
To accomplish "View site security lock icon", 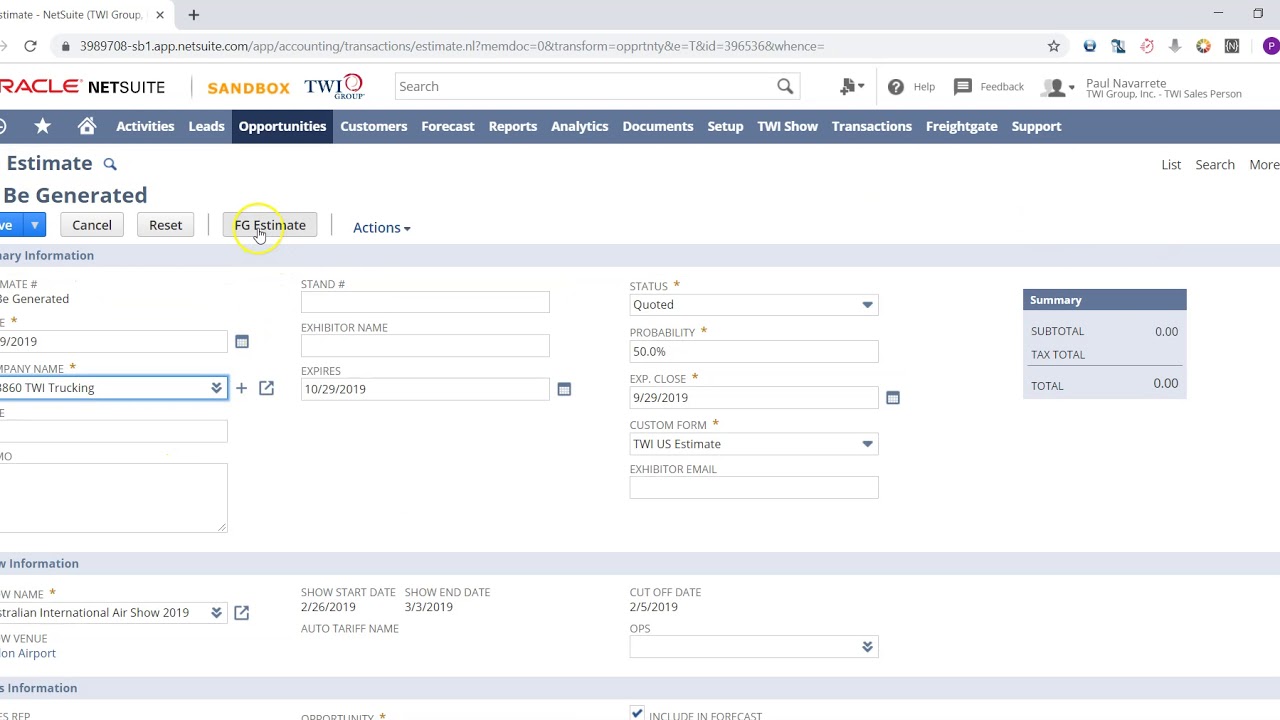I will (65, 46).
